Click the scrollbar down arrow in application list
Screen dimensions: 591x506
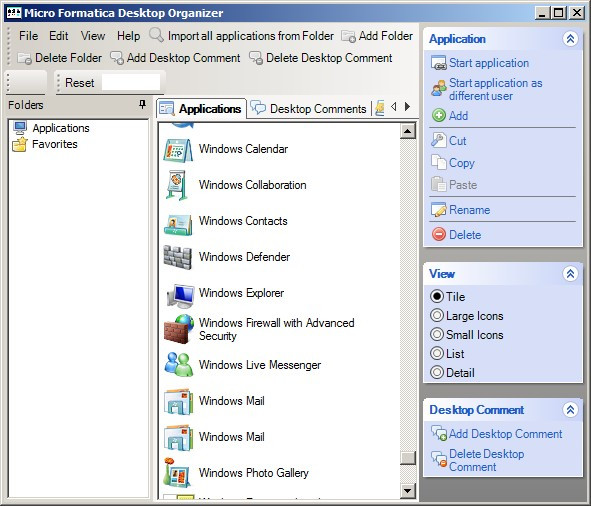tap(407, 490)
